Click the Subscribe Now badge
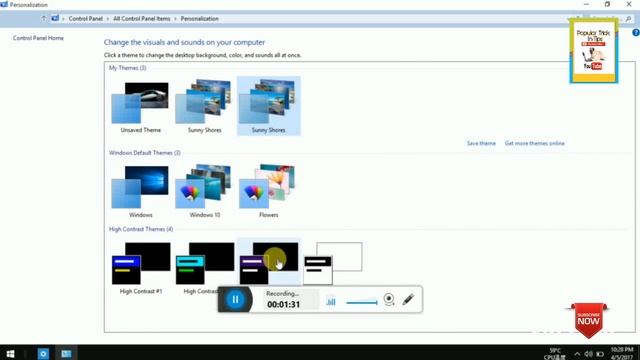640x360 pixels. click(x=588, y=320)
